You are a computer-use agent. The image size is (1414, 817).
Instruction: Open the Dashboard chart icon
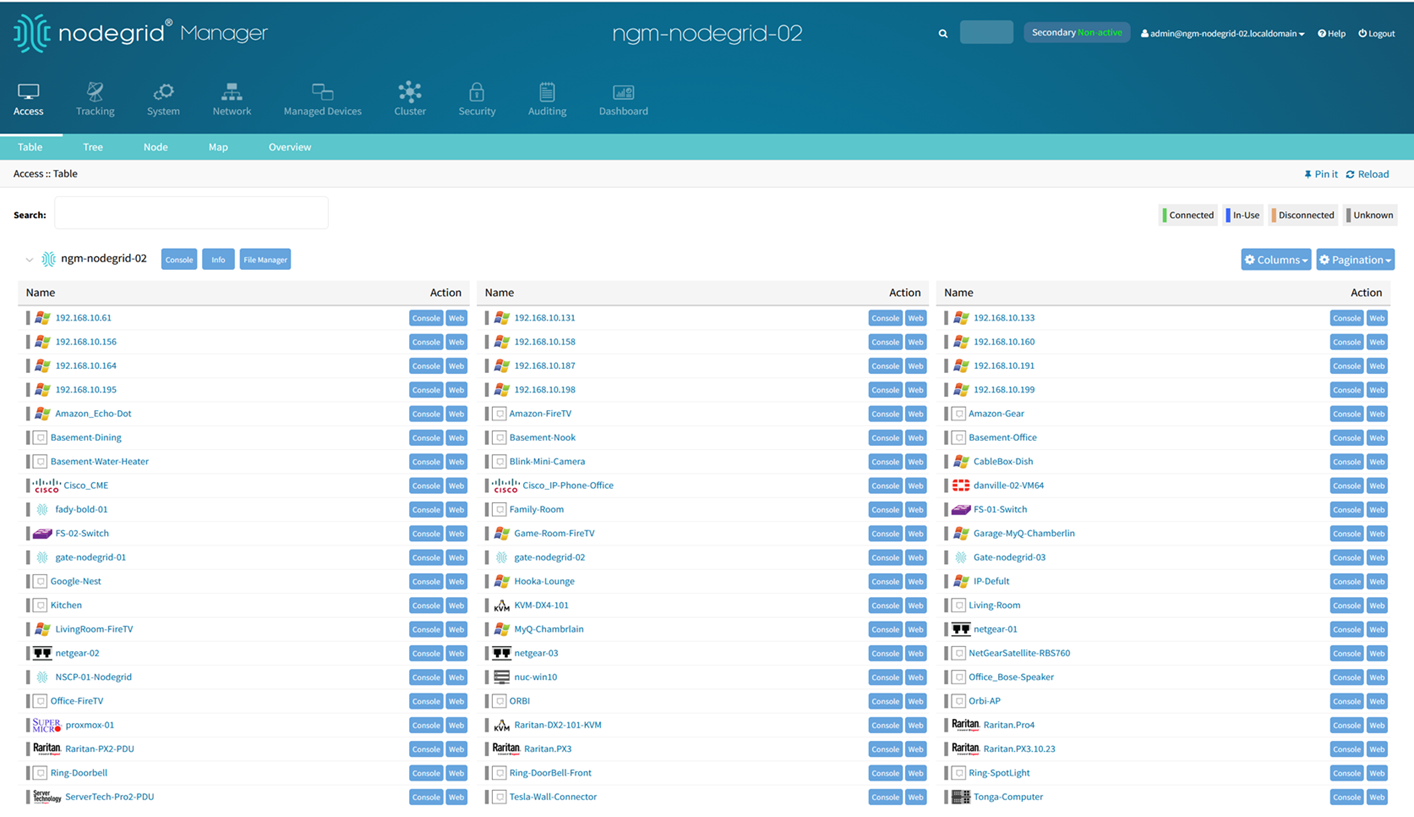[623, 93]
